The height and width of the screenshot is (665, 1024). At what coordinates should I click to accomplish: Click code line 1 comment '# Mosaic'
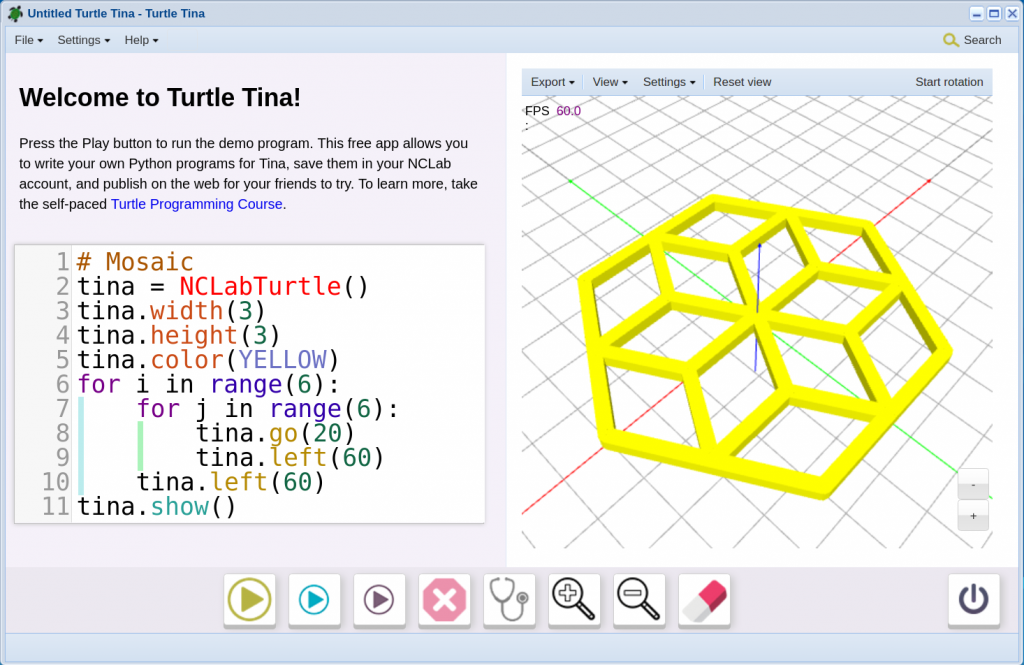click(135, 262)
